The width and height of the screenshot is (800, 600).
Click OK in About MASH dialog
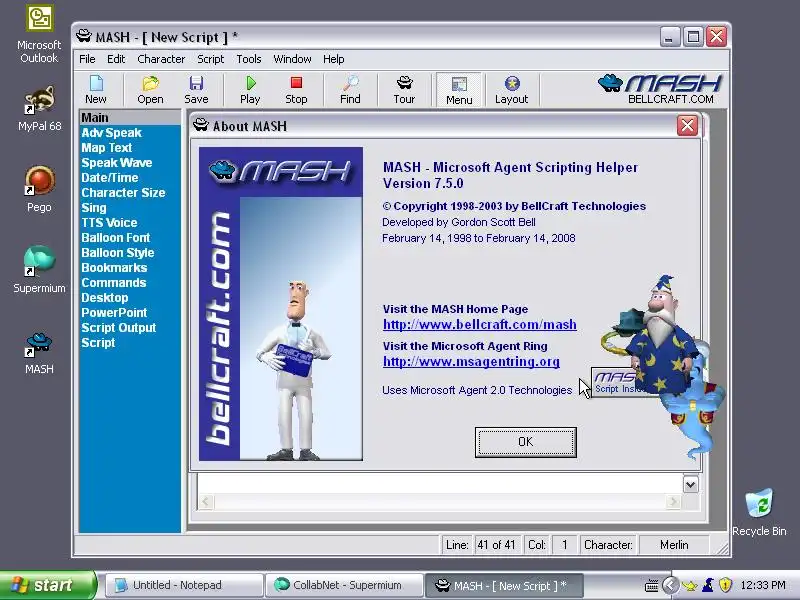(526, 442)
